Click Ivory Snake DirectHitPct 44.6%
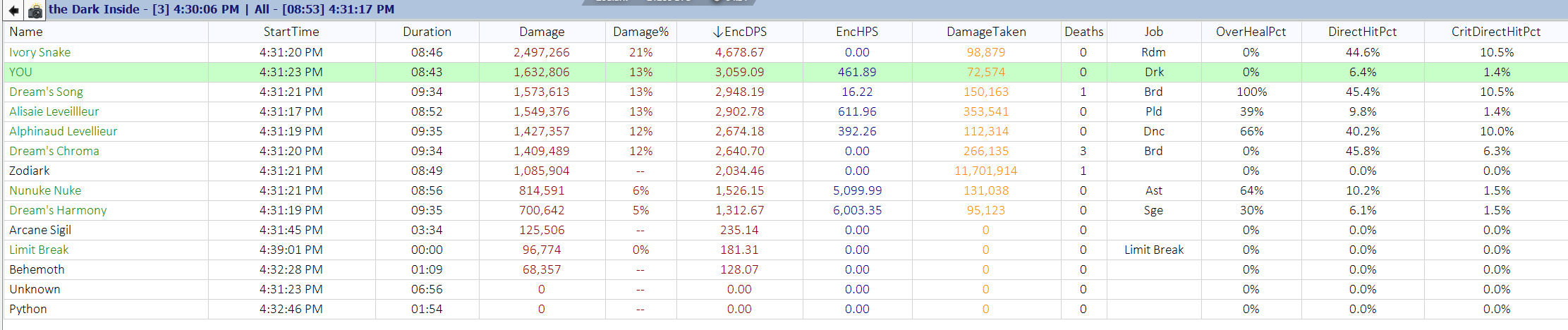1568x330 pixels. point(1363,52)
